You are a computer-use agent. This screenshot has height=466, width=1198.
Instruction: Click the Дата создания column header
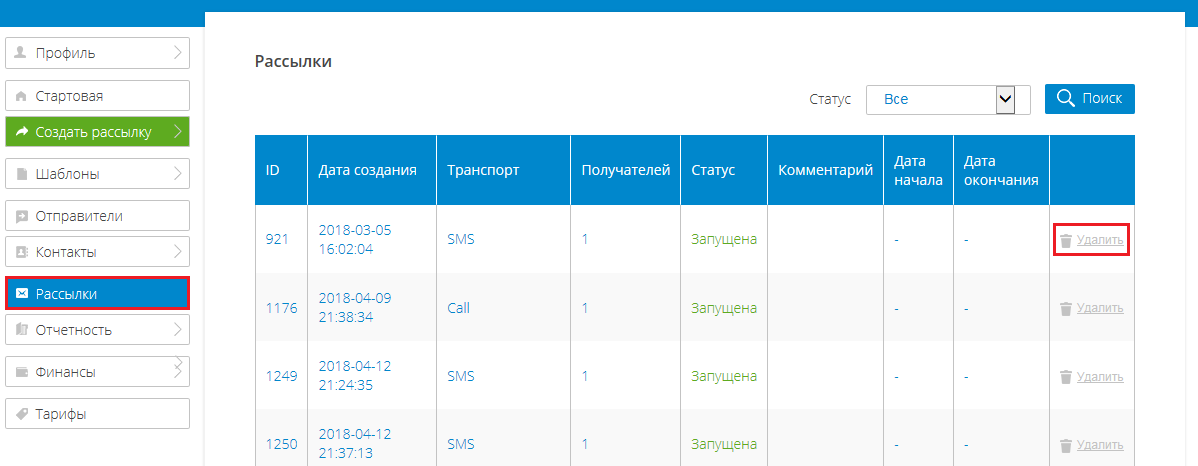tap(367, 170)
